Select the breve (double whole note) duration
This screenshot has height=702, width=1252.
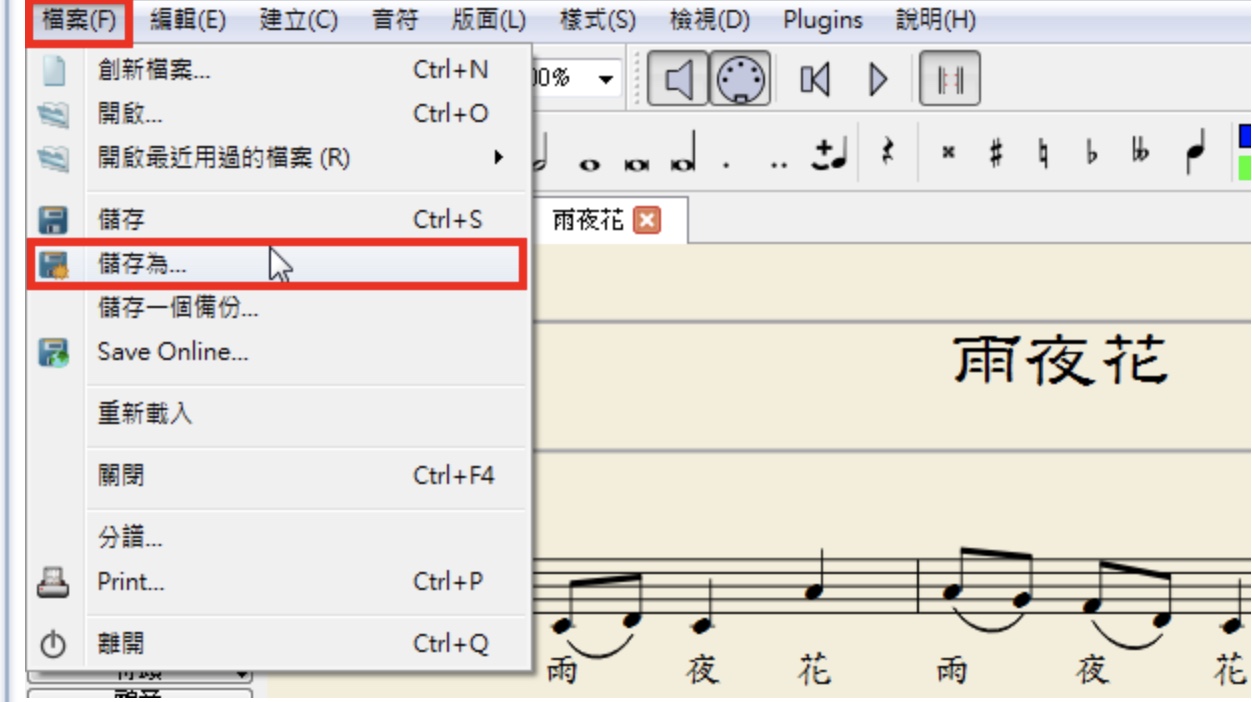636,164
